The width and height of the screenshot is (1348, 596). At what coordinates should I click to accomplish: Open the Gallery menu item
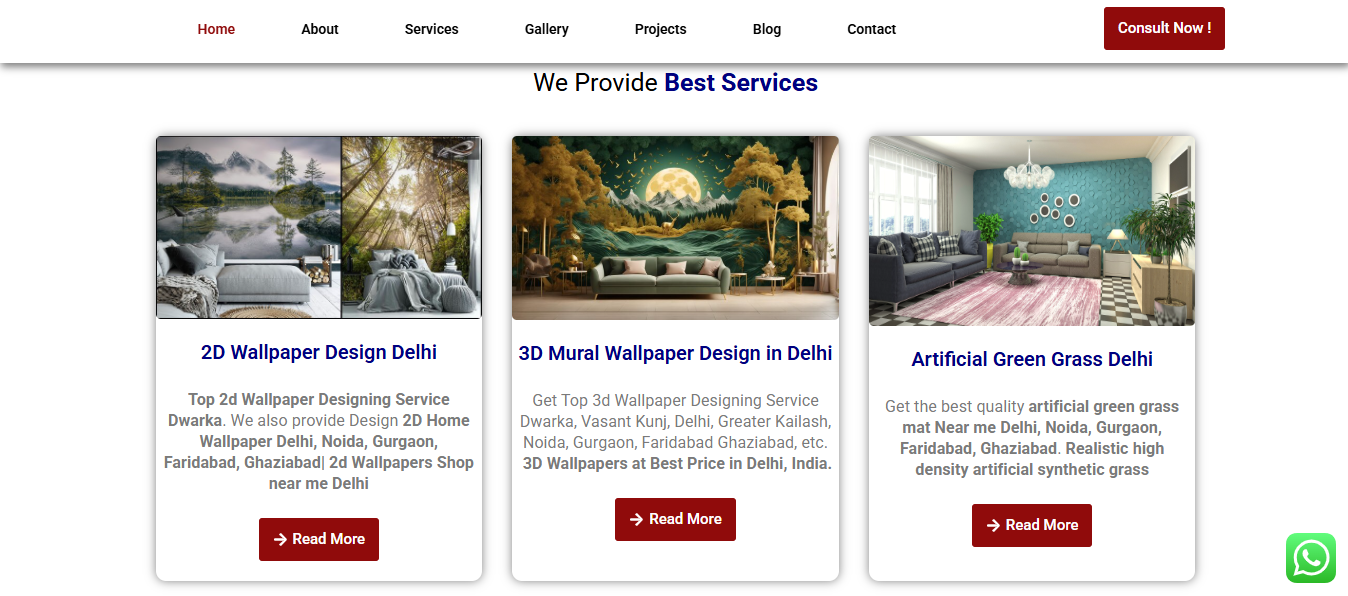coord(547,29)
